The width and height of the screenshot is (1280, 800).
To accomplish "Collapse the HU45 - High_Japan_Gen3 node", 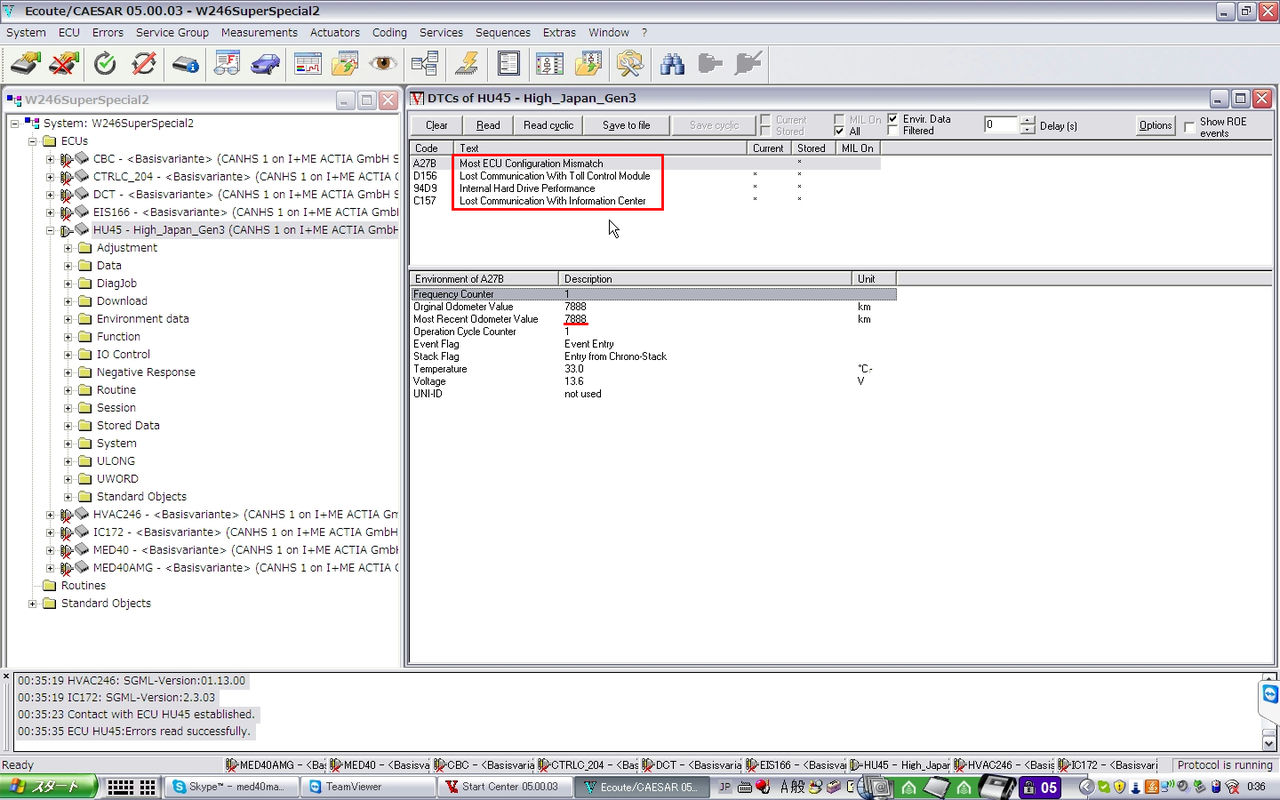I will pos(50,229).
